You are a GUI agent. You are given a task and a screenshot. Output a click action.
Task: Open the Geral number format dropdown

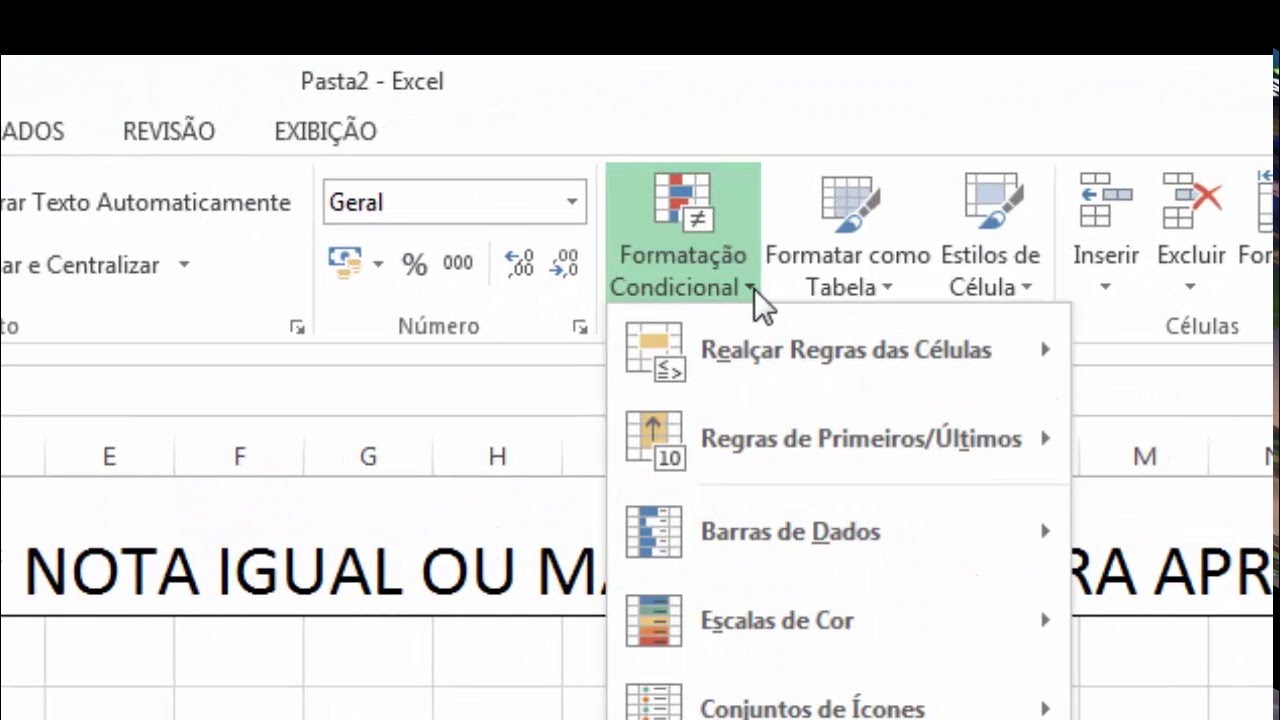click(572, 203)
